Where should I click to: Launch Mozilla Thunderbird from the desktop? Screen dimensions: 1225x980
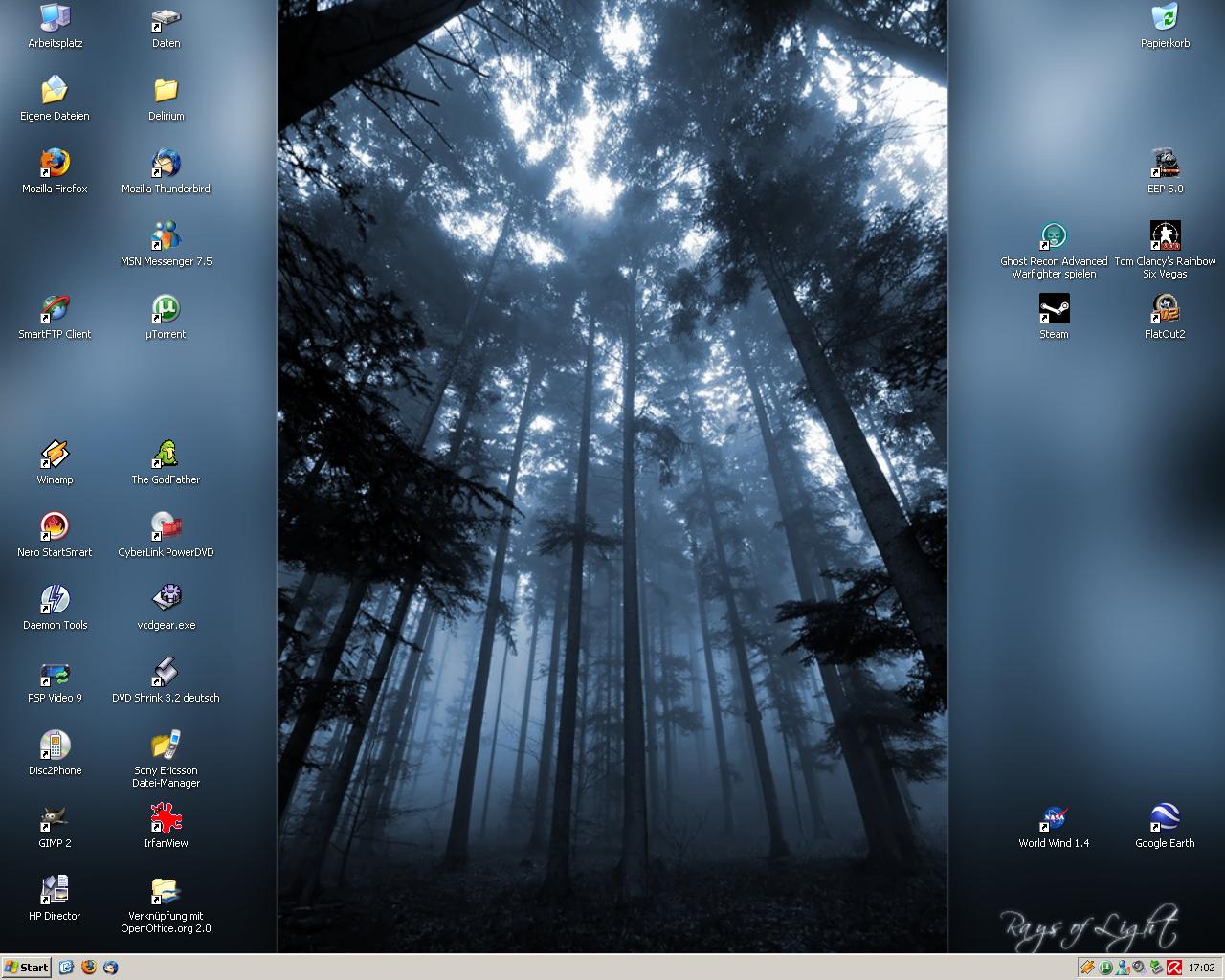click(166, 165)
